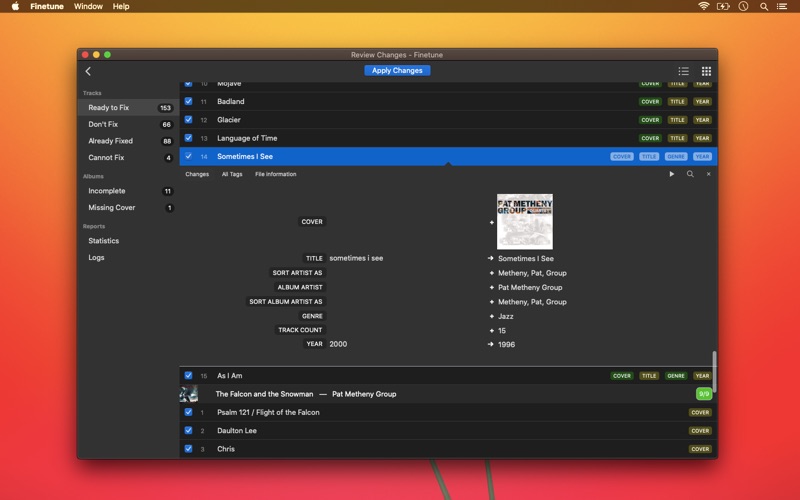Uncheck the Chris track checkbox

tap(188, 449)
